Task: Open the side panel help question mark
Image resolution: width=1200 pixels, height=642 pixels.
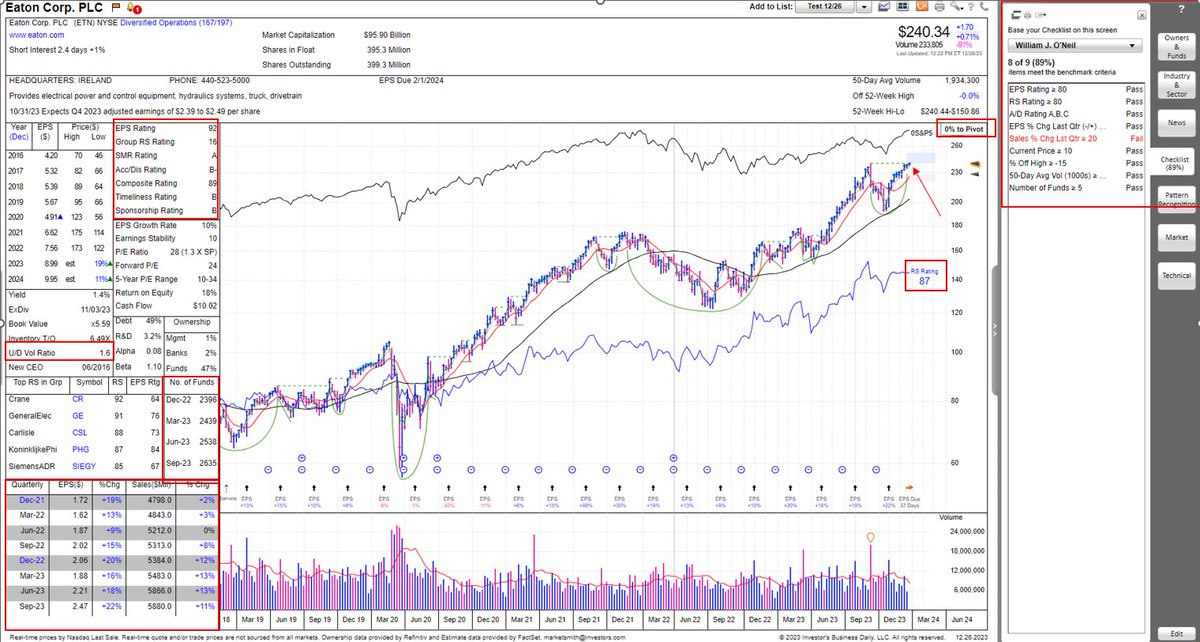Action: (x=1181, y=9)
